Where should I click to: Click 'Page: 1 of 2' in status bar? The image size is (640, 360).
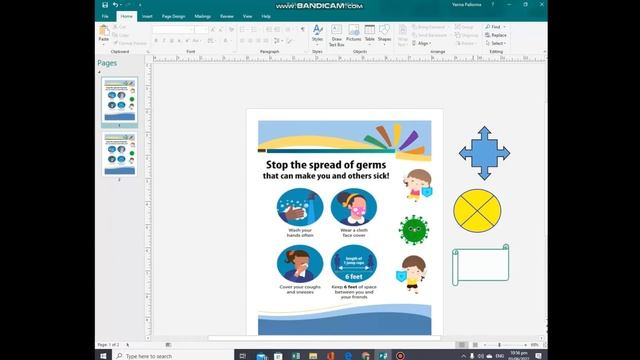pos(108,345)
